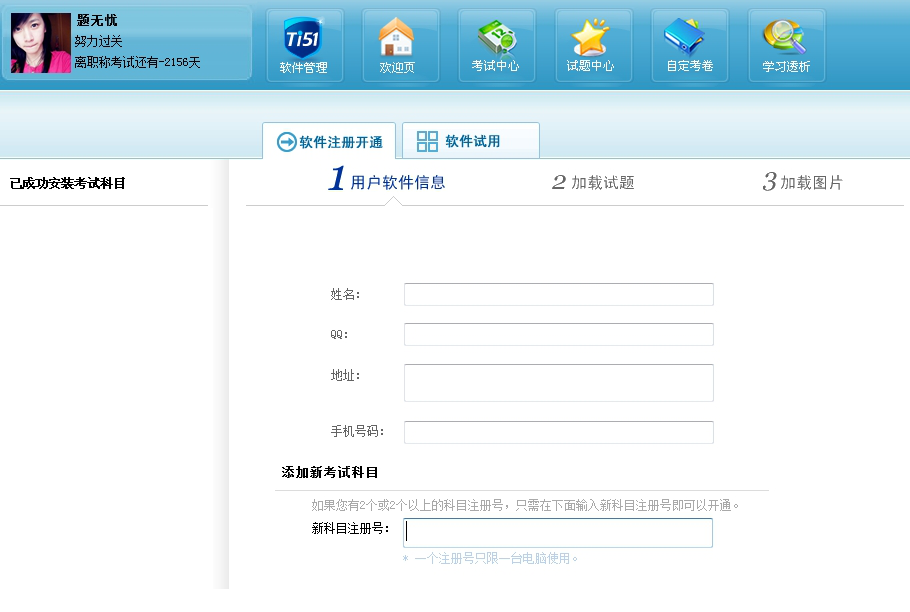Click the 地址 text area

pyautogui.click(x=558, y=382)
